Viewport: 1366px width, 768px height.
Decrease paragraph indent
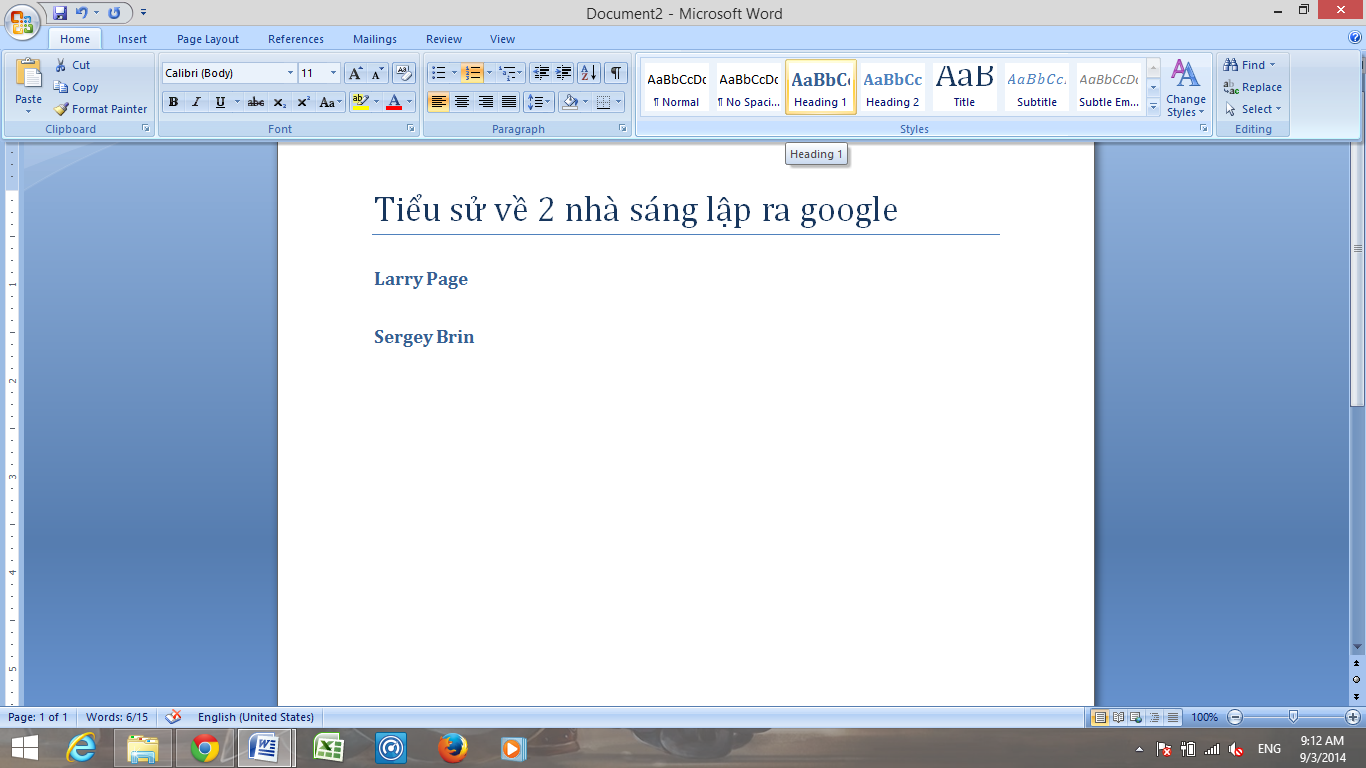[x=541, y=73]
